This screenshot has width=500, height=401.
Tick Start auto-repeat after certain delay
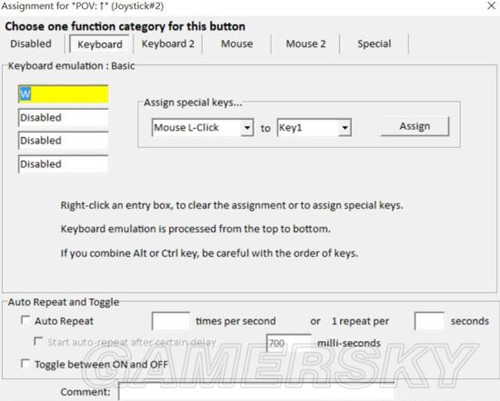coord(38,341)
